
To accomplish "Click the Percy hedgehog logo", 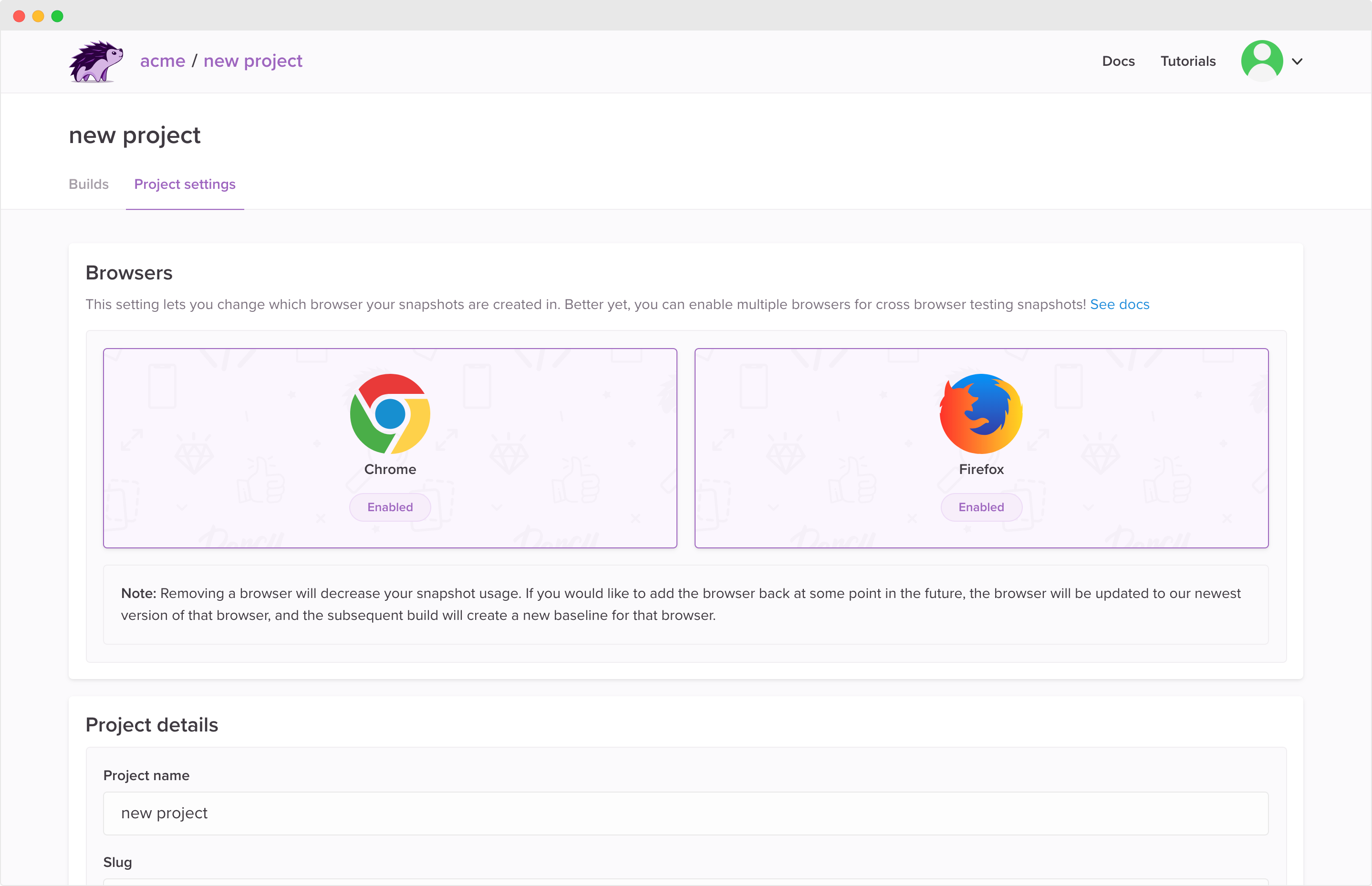I will [x=96, y=62].
